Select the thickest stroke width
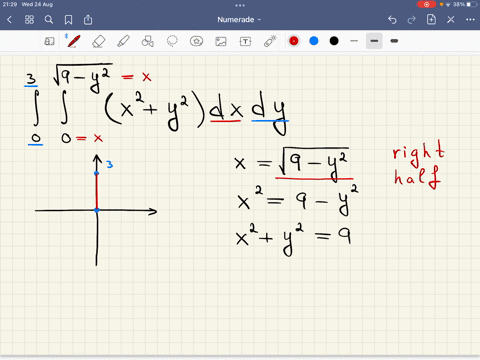The width and height of the screenshot is (480, 360). pyautogui.click(x=394, y=41)
